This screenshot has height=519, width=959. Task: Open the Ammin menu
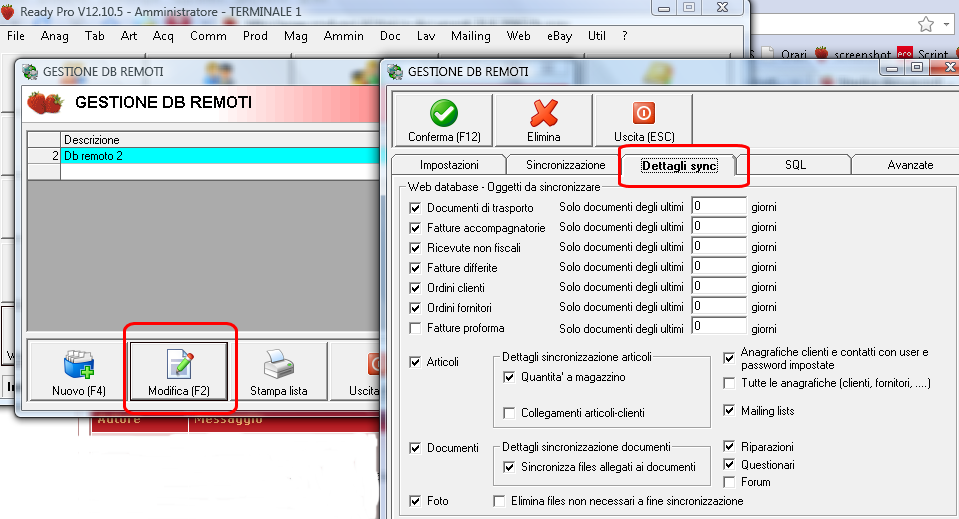tap(343, 36)
